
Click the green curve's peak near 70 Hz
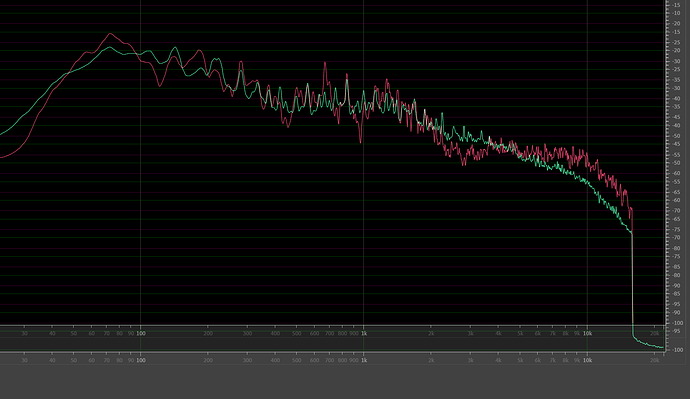110,47
